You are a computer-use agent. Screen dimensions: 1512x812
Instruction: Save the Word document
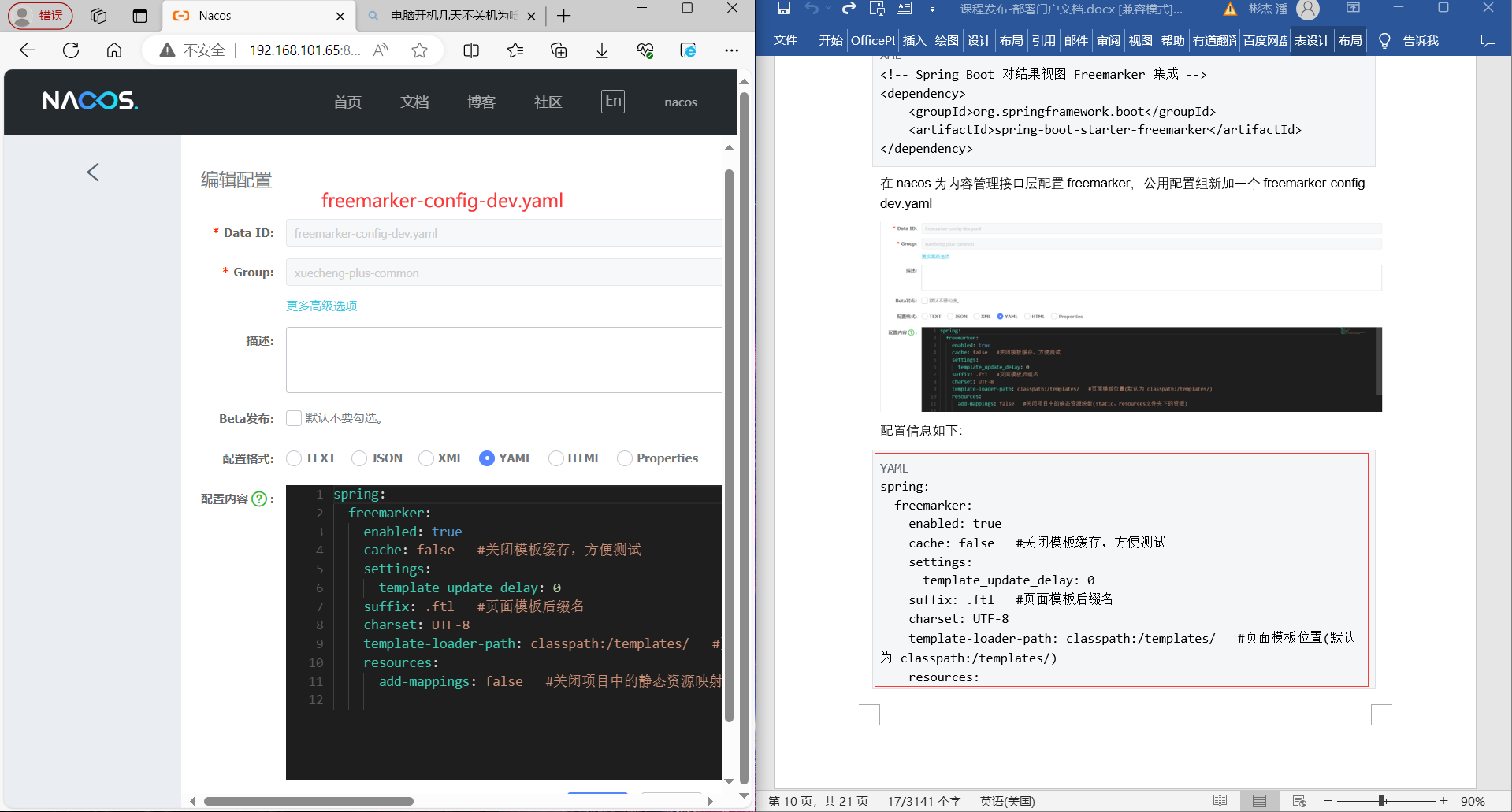point(784,9)
